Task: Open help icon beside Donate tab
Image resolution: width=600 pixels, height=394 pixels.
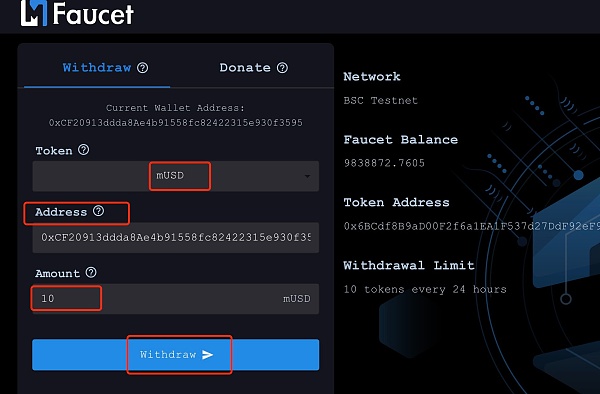Action: point(282,68)
